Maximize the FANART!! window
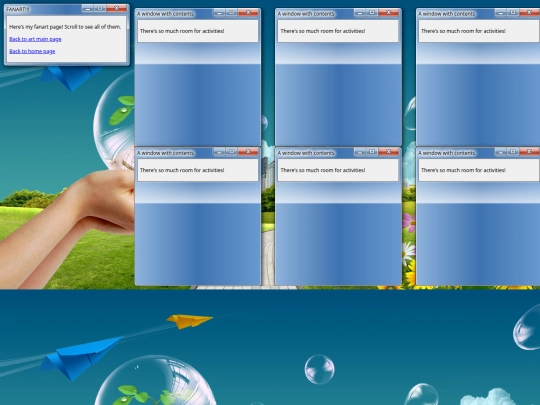 [100, 8]
